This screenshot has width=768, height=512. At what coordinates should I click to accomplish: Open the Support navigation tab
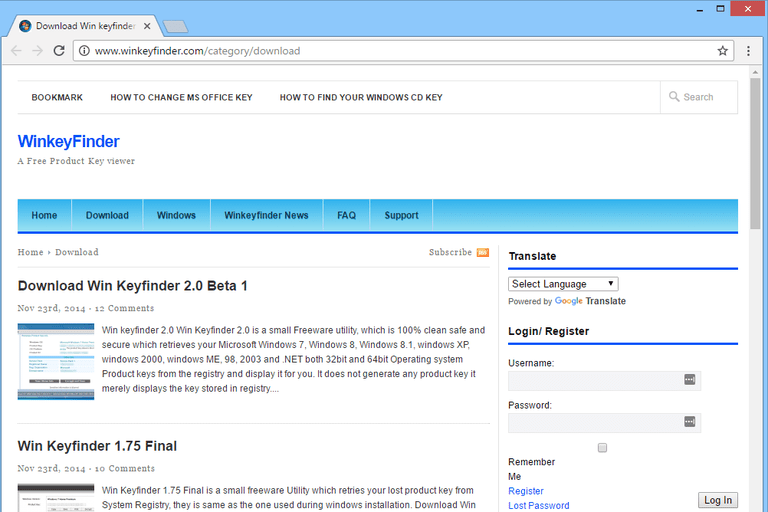coord(401,215)
